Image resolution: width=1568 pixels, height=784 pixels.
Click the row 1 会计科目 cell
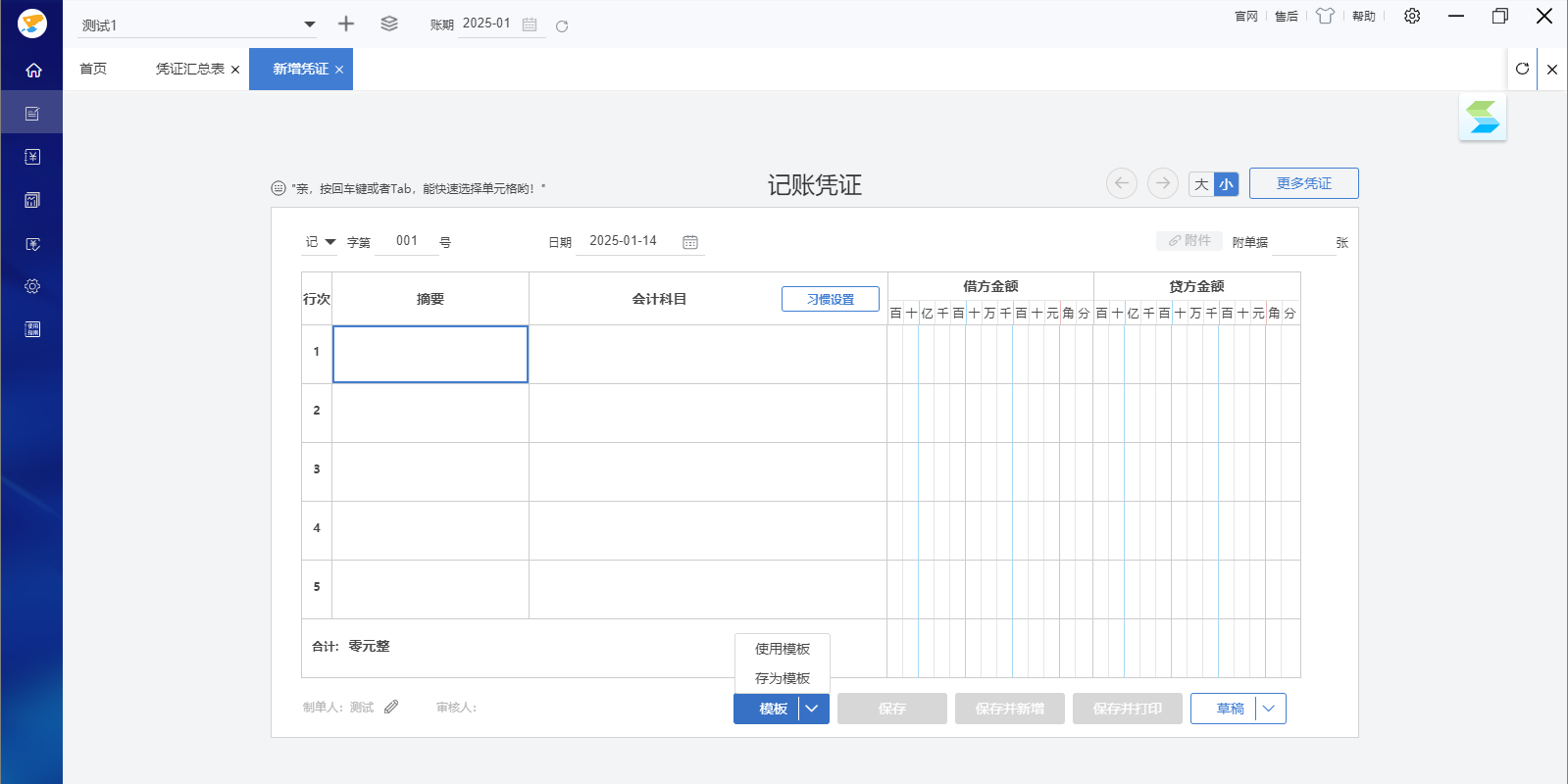coord(708,354)
